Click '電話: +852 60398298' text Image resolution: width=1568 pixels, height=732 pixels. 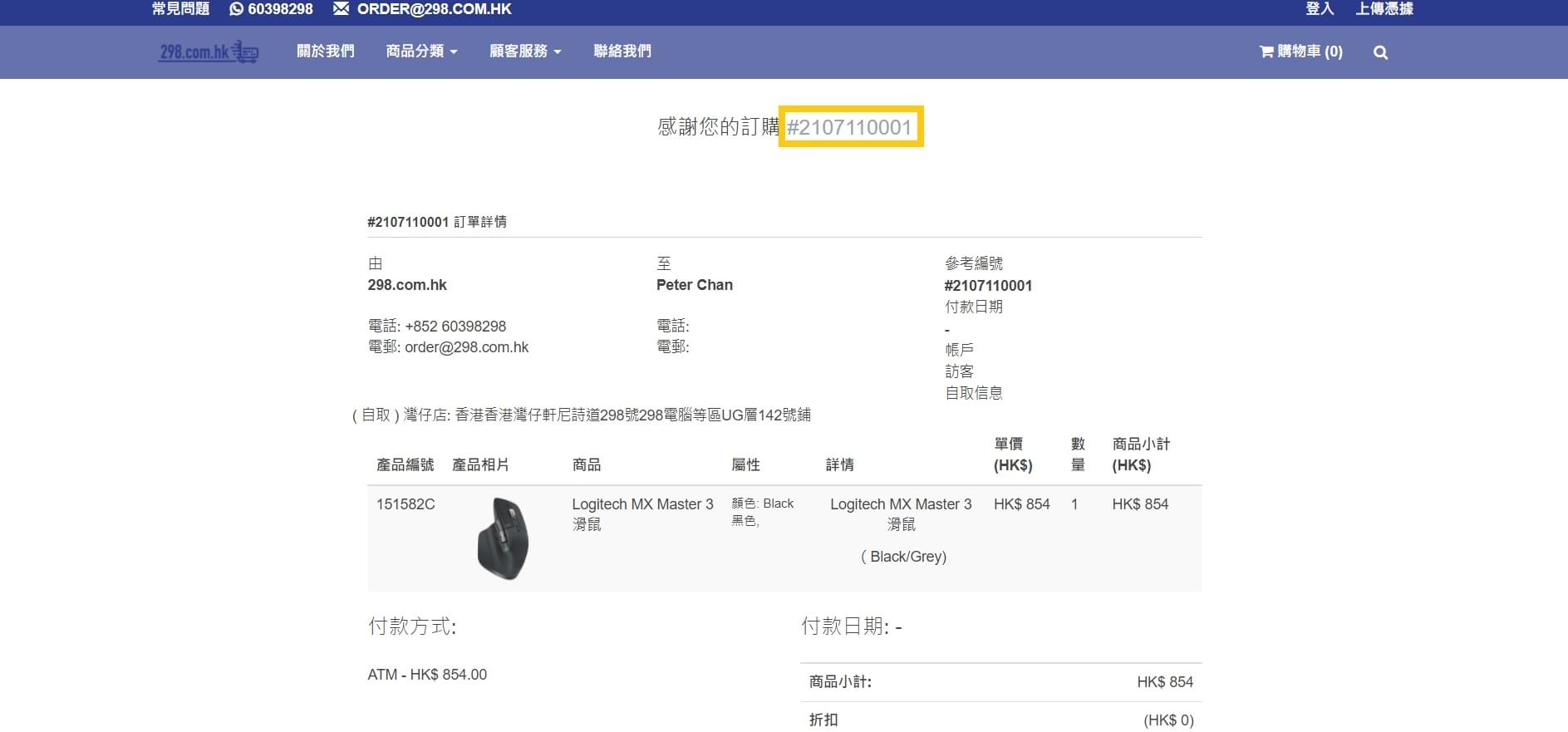point(437,327)
